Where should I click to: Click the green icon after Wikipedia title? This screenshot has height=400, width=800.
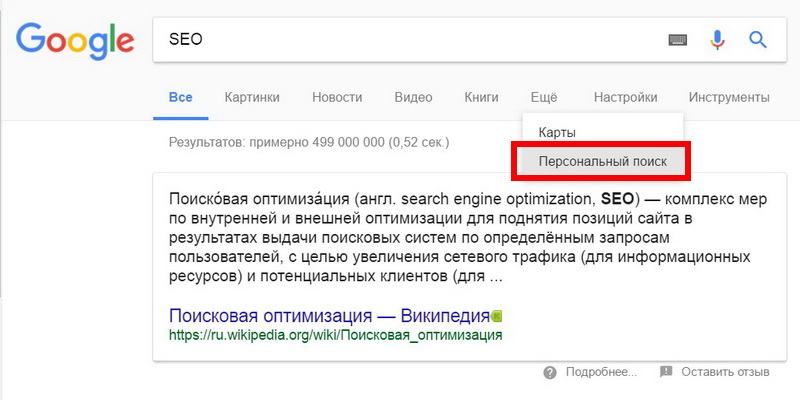click(497, 316)
